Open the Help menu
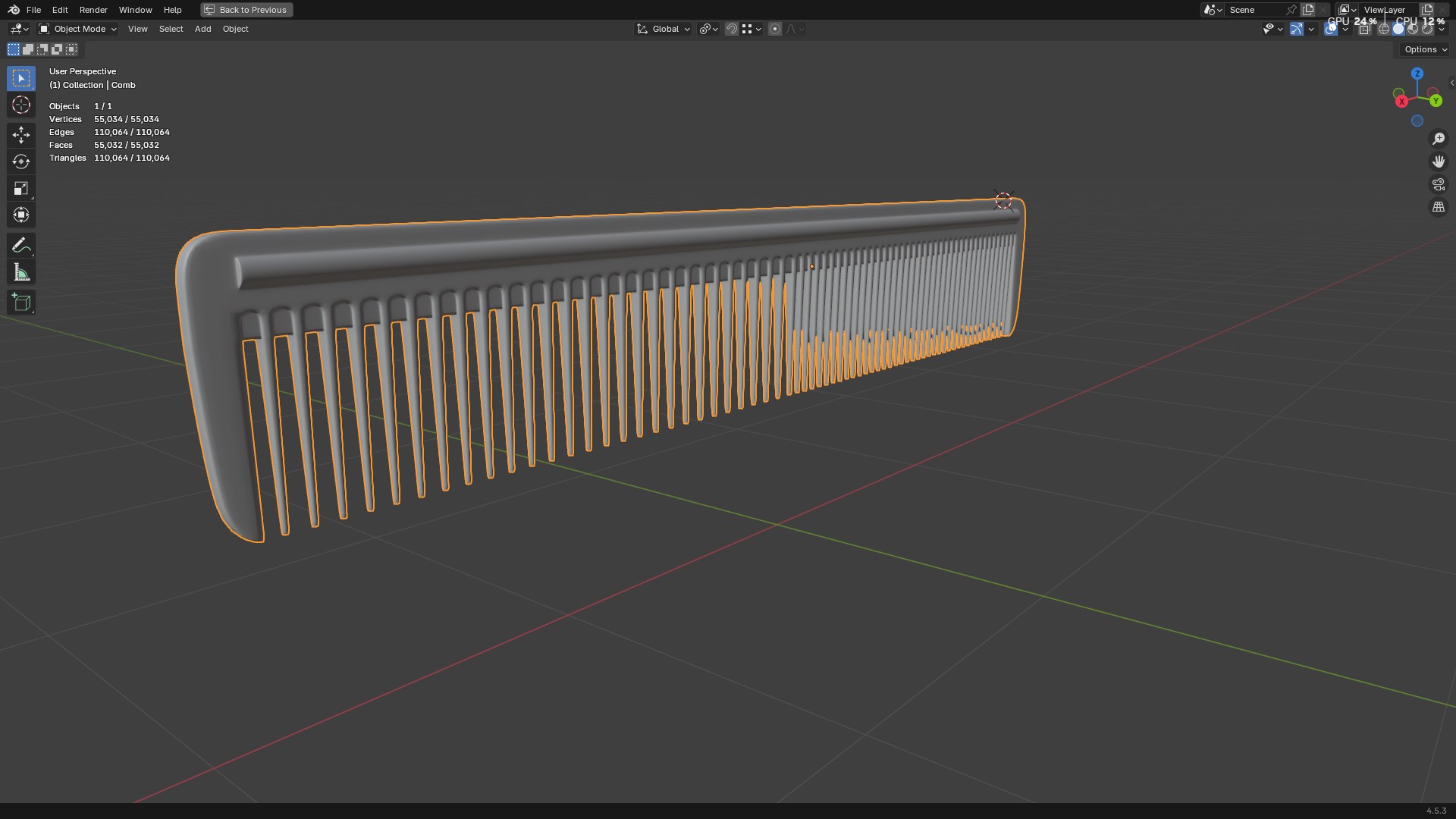The width and height of the screenshot is (1456, 819). [173, 10]
